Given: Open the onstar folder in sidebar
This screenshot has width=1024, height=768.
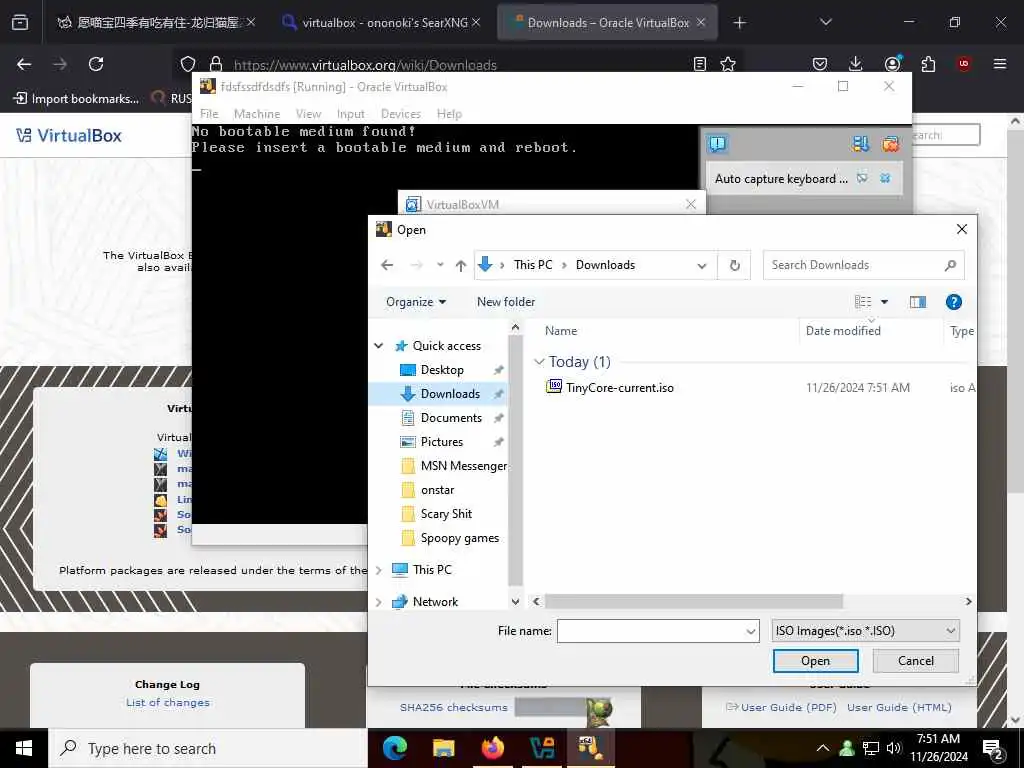Looking at the screenshot, I should point(437,490).
